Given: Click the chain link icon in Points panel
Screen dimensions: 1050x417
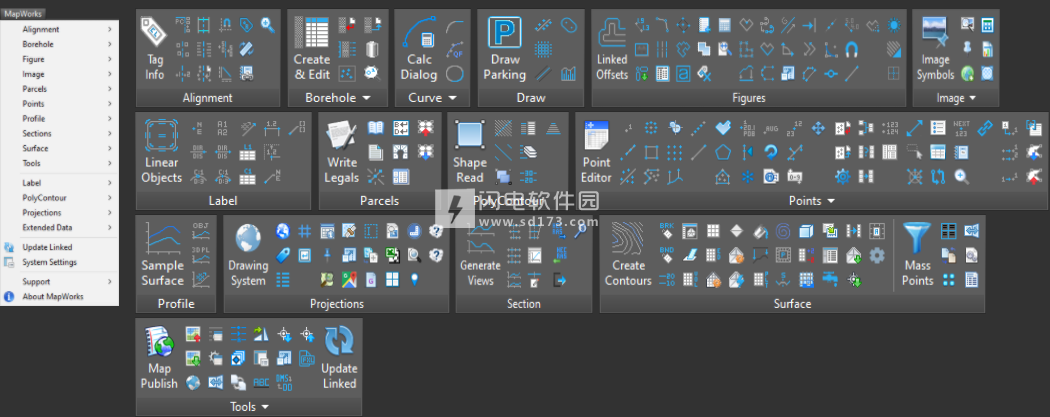Looking at the screenshot, I should pos(984,128).
